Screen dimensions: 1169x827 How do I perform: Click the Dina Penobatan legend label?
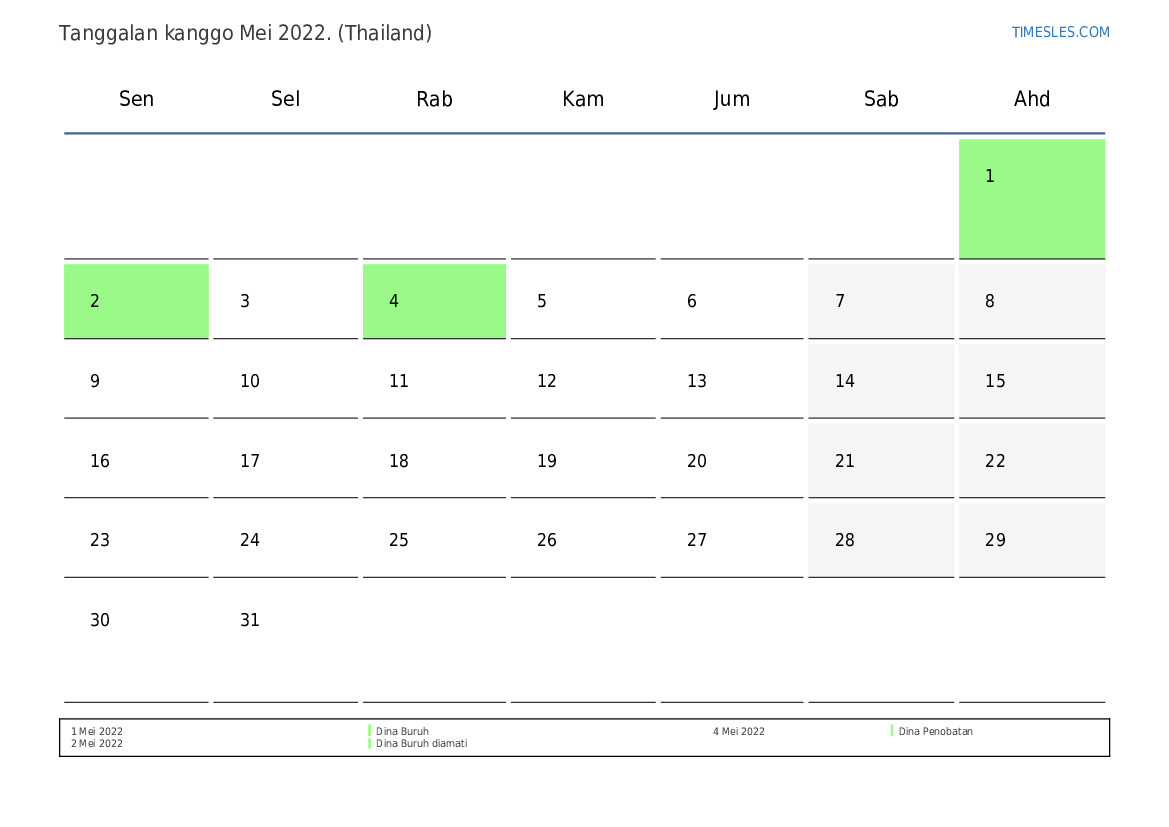point(935,732)
